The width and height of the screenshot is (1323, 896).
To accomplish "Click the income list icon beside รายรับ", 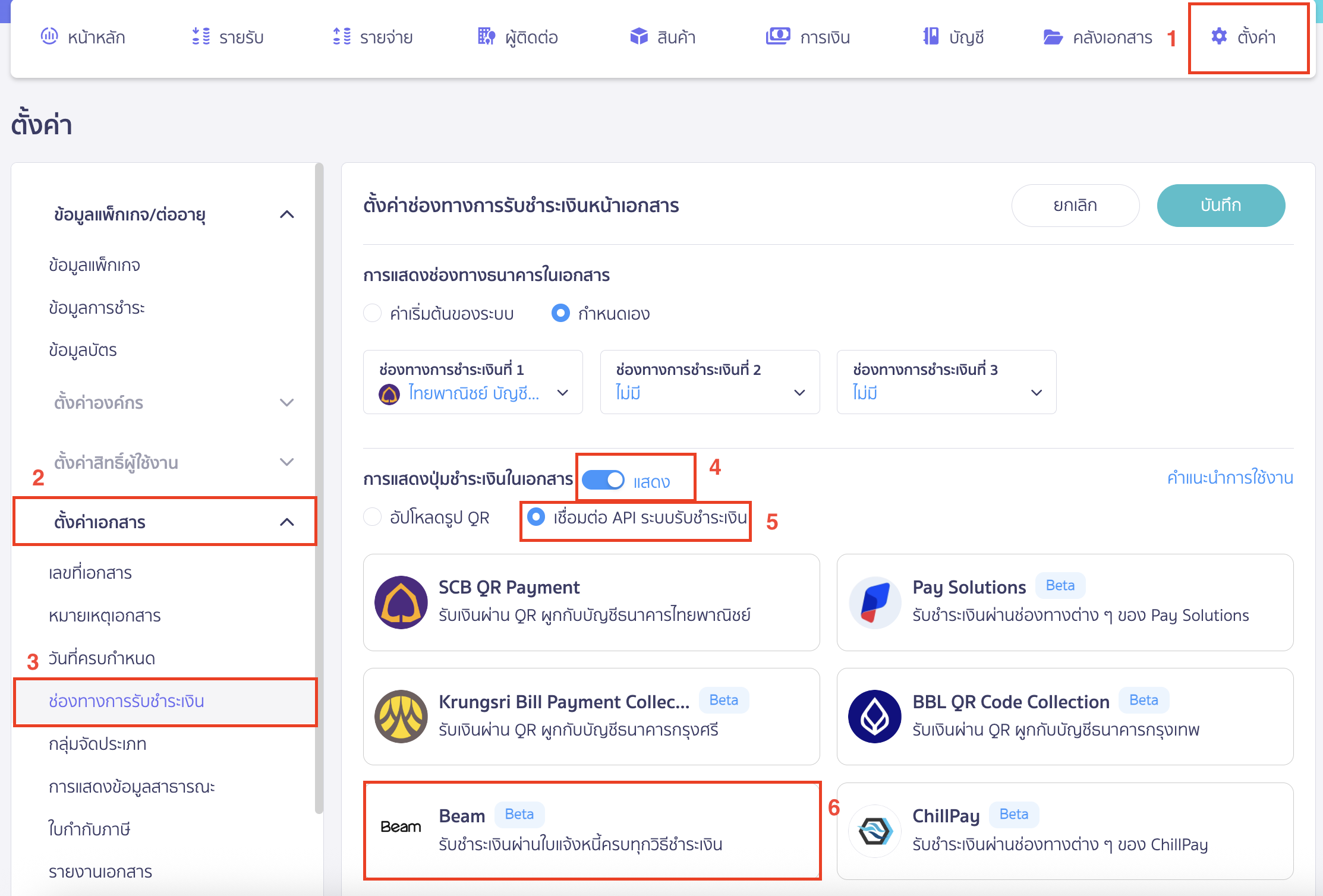I will [x=201, y=36].
